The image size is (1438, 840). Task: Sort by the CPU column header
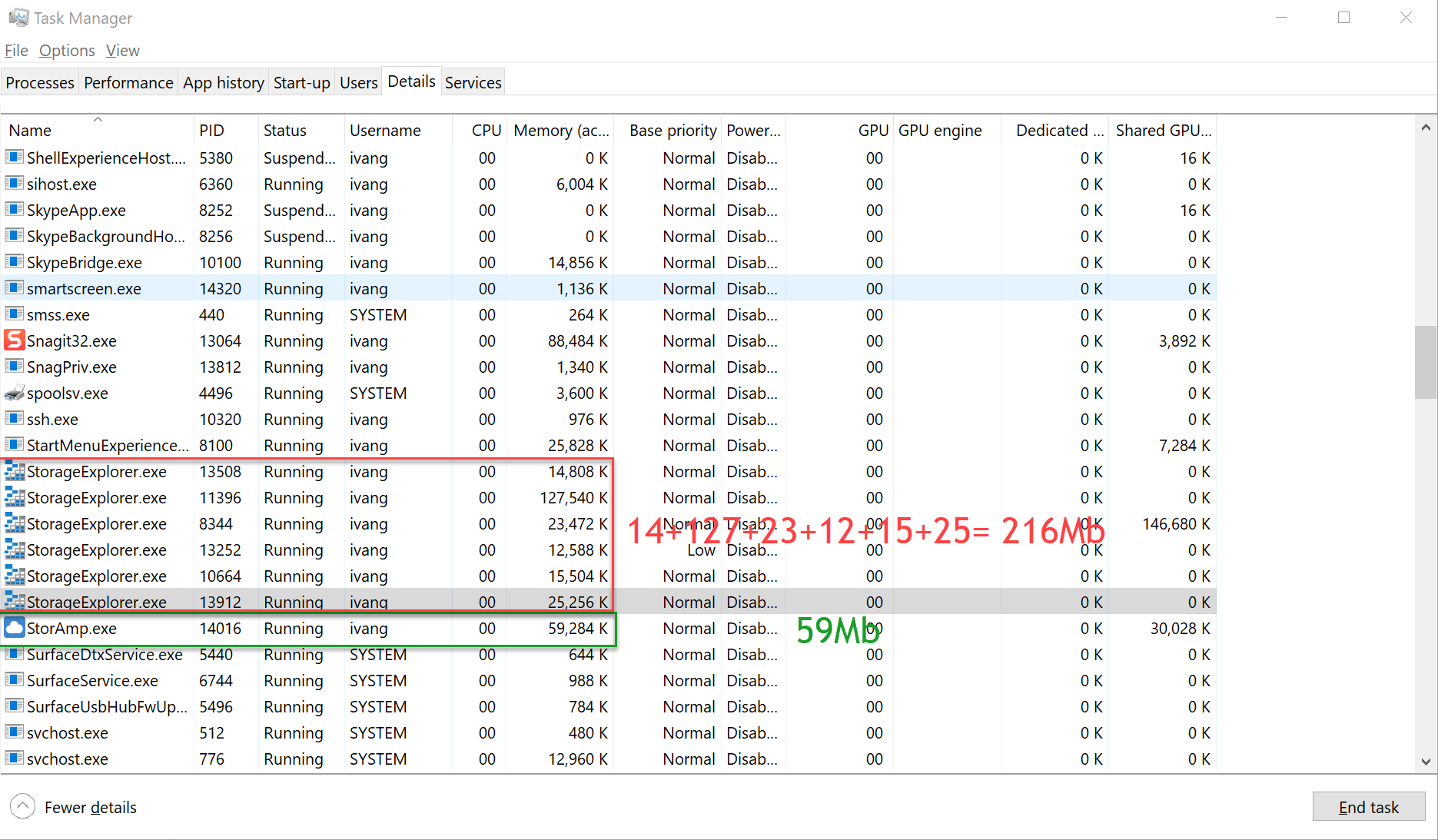click(x=480, y=130)
